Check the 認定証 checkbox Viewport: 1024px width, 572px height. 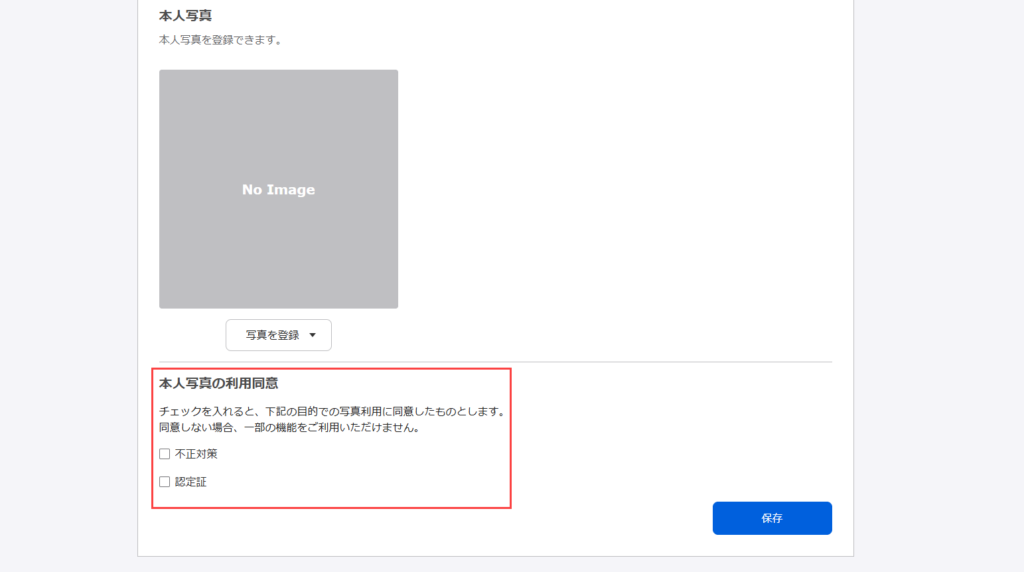pyautogui.click(x=165, y=482)
